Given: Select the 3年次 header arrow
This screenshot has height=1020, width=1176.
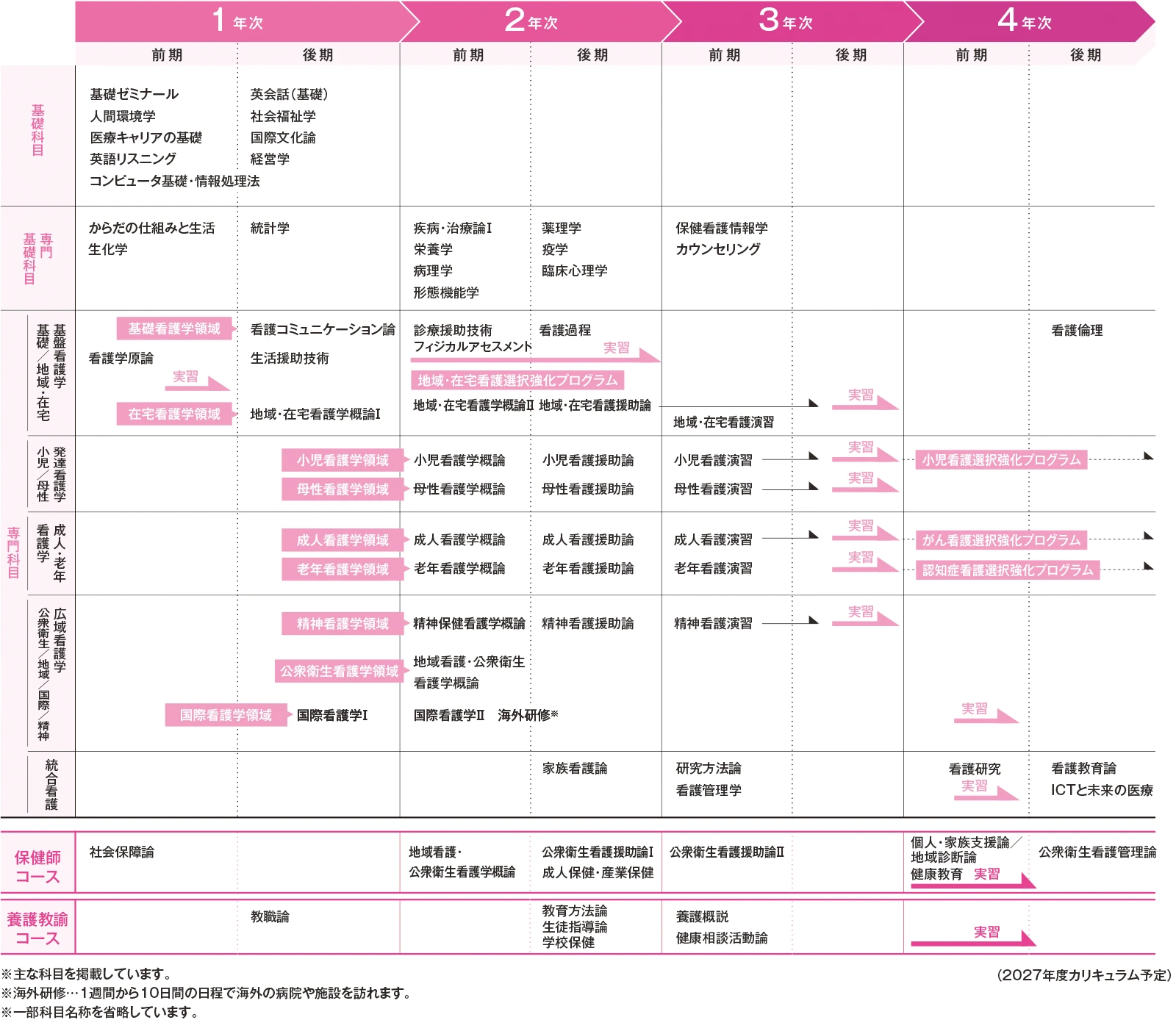Looking at the screenshot, I should pyautogui.click(x=786, y=21).
